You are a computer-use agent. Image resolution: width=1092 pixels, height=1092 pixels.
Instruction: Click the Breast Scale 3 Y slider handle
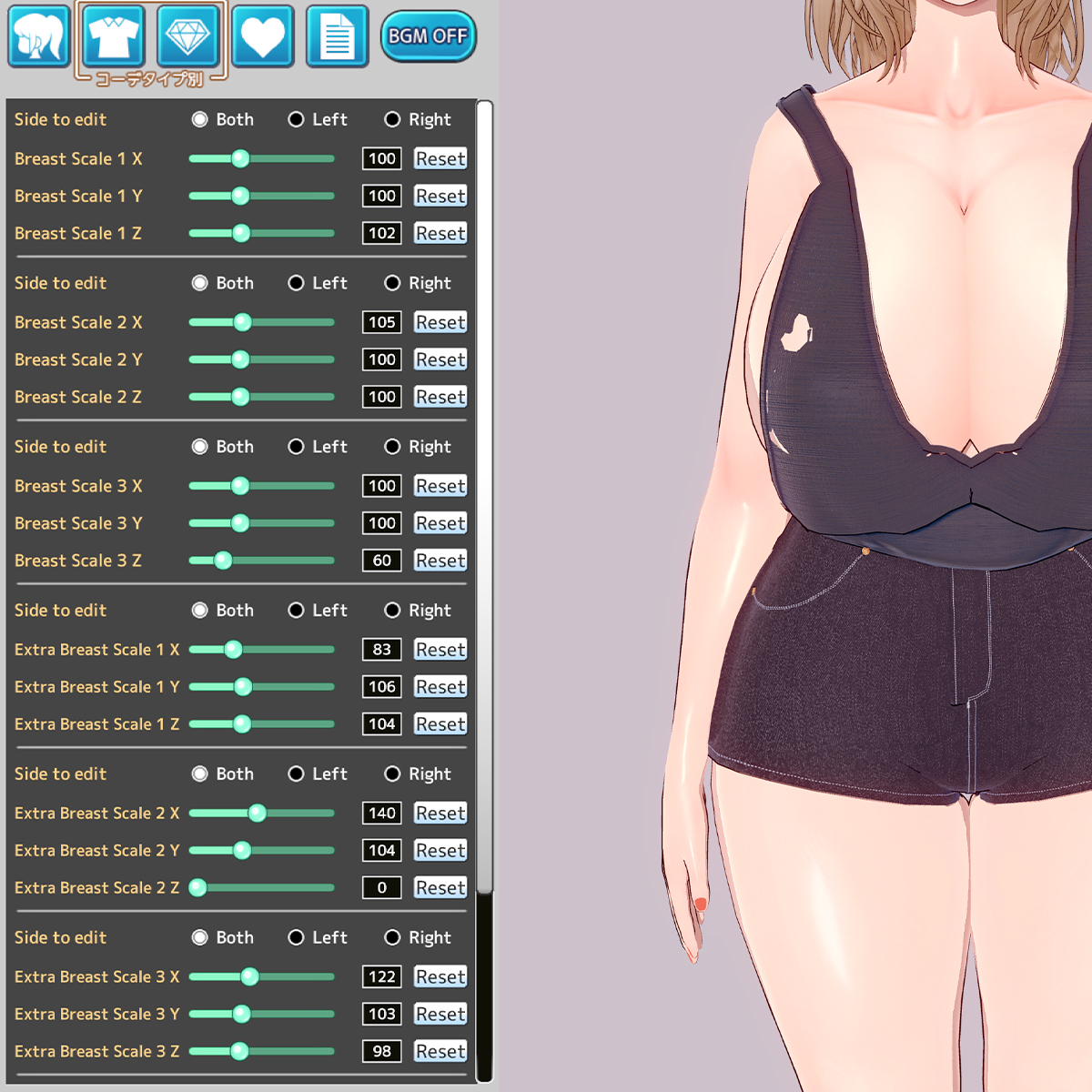coord(240,523)
